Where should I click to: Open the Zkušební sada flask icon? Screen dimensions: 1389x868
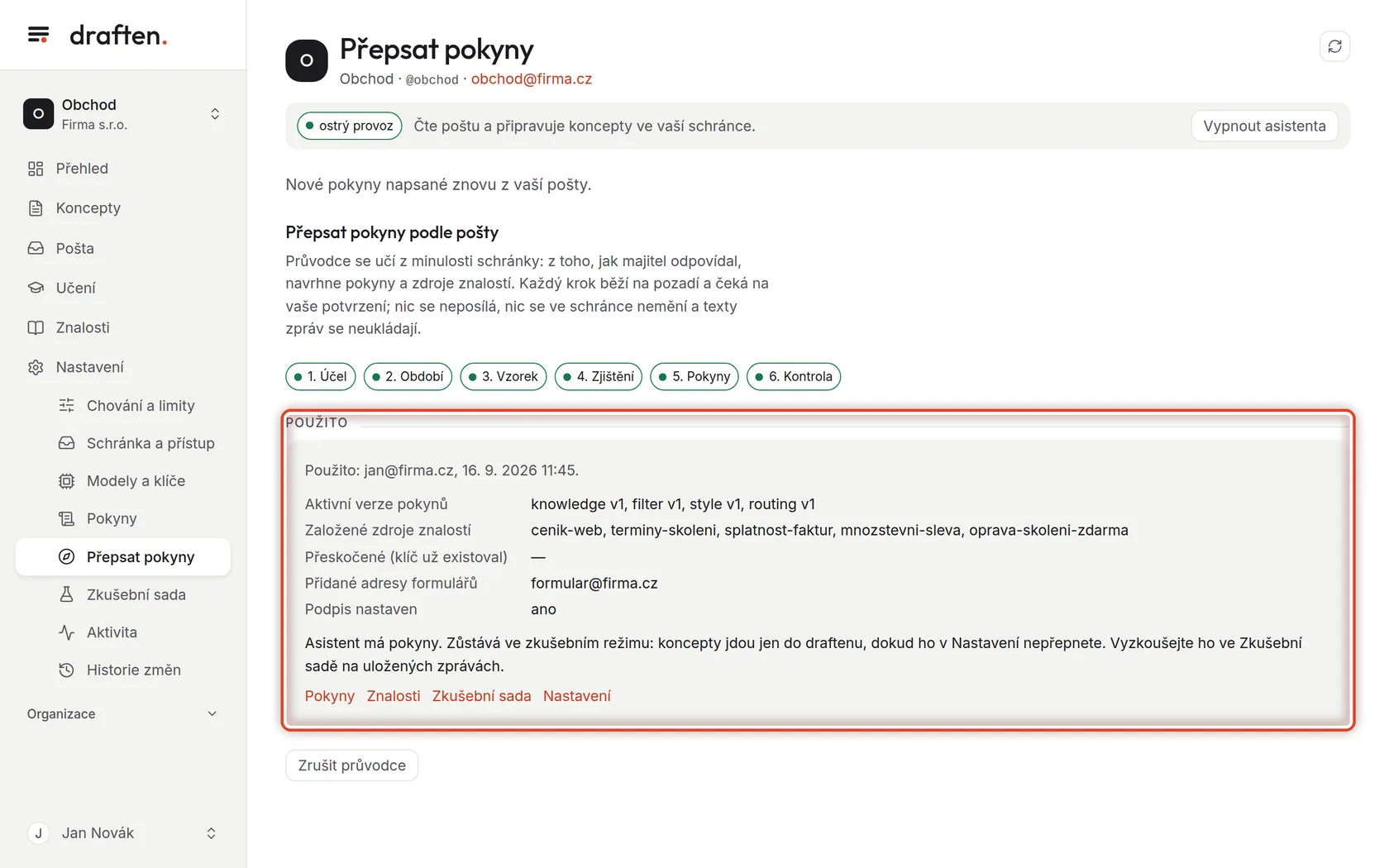click(x=66, y=594)
